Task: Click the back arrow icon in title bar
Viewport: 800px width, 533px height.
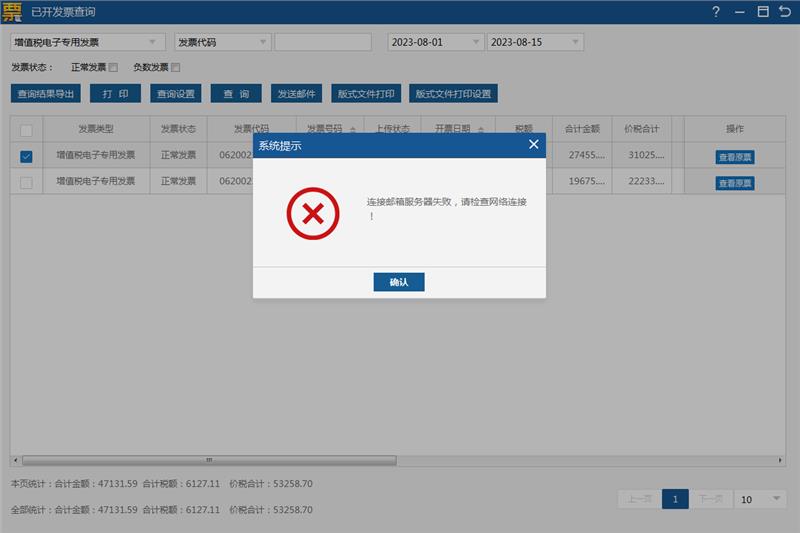Action: (785, 12)
